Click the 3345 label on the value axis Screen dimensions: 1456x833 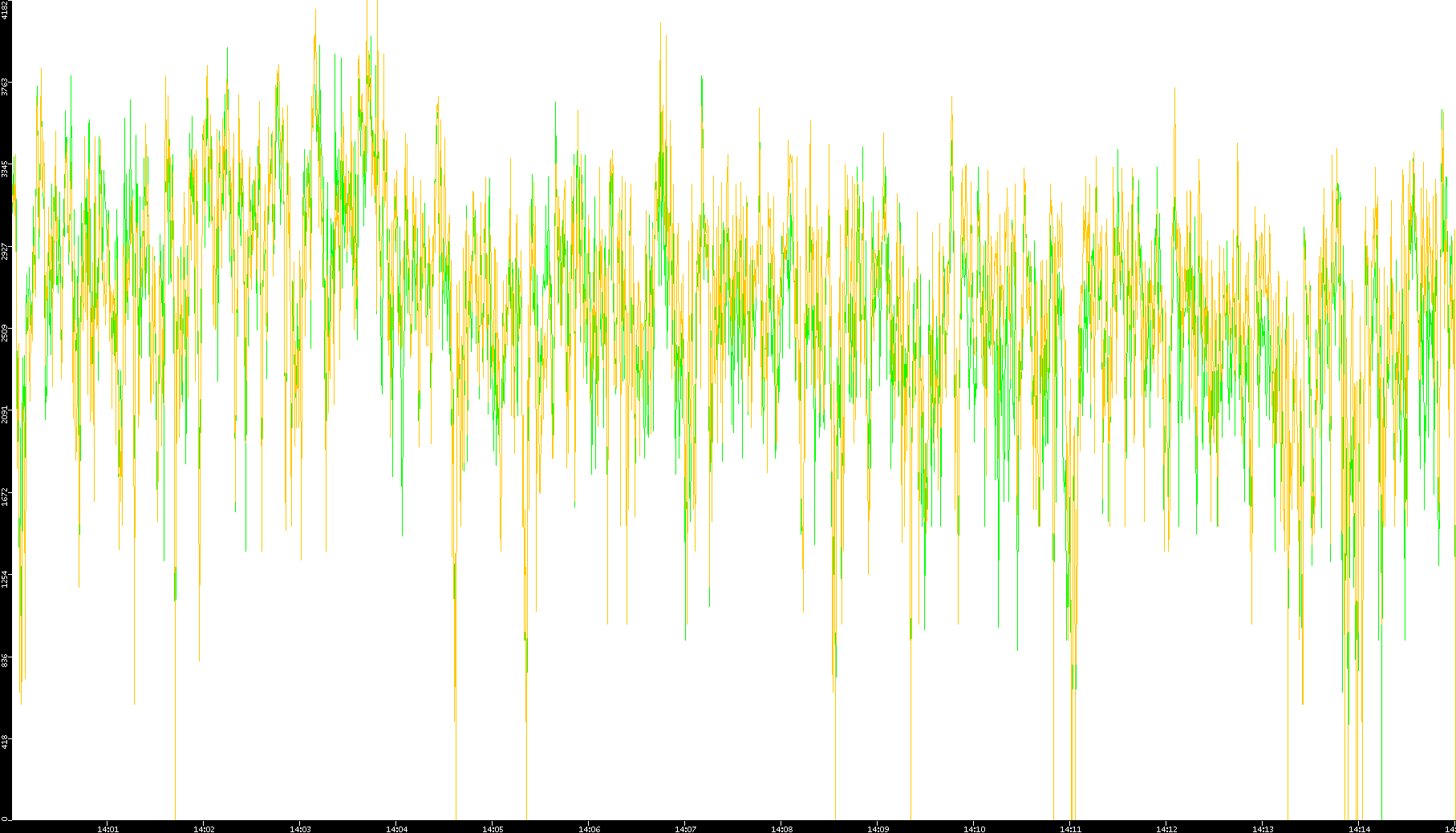pyautogui.click(x=6, y=169)
